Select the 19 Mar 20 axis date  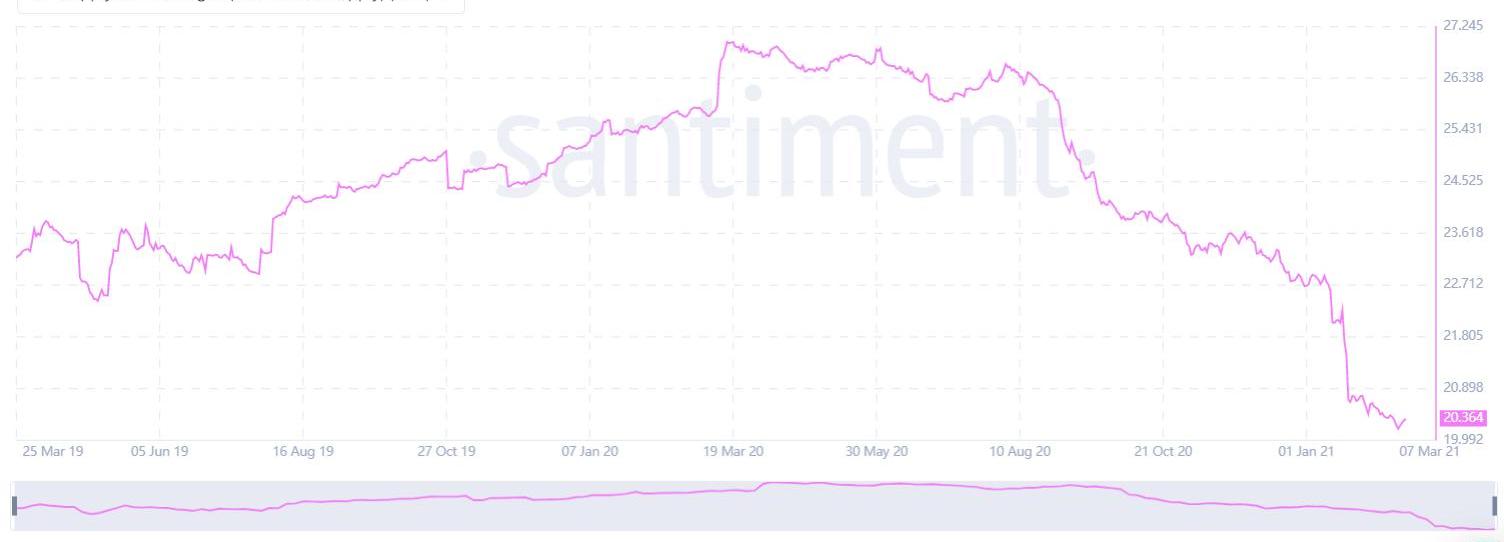(x=733, y=452)
